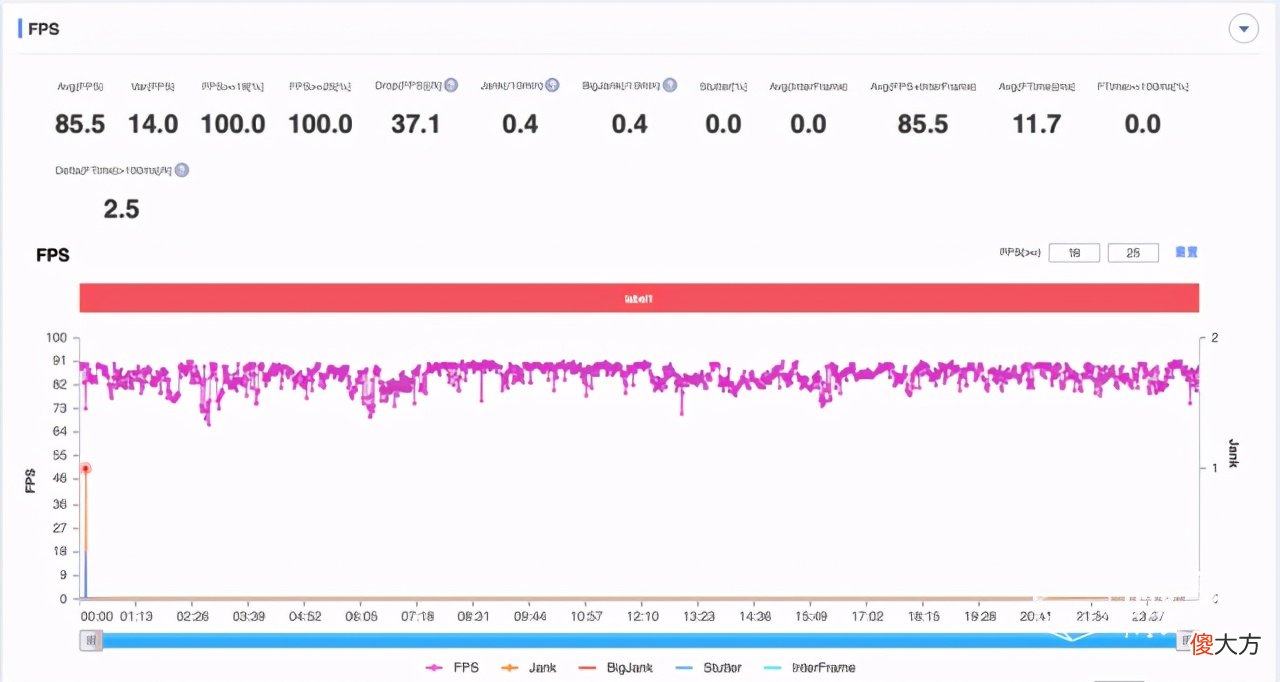The image size is (1280, 682).
Task: Click the 12:10 time label on the x-axis
Action: [642, 616]
